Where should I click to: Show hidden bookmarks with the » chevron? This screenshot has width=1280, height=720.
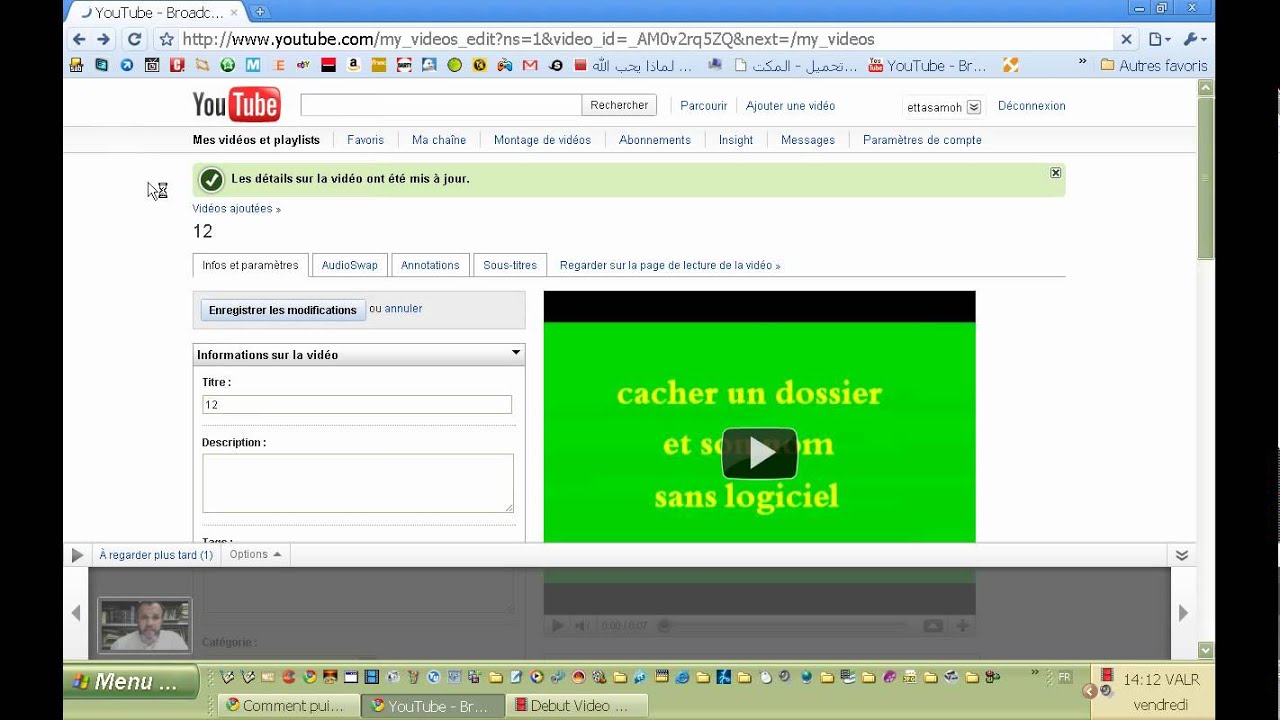[x=1082, y=63]
